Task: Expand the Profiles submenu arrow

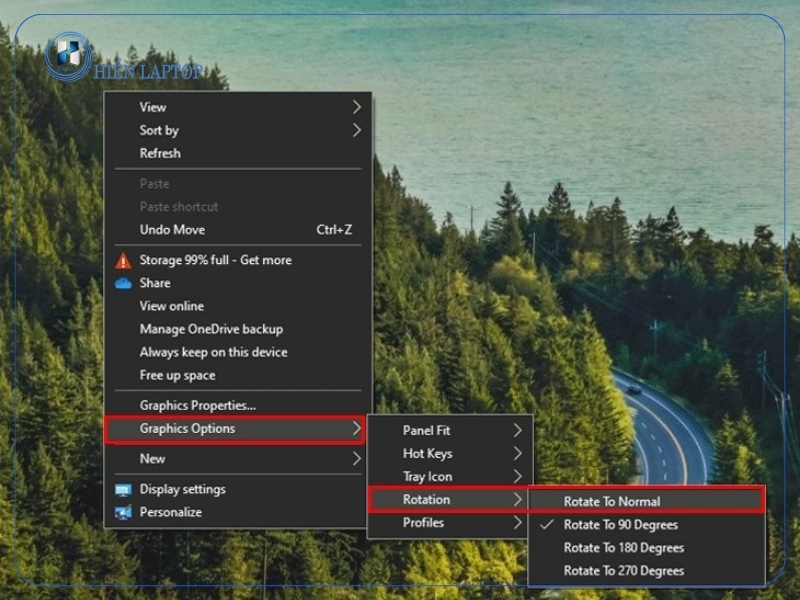Action: pos(517,522)
